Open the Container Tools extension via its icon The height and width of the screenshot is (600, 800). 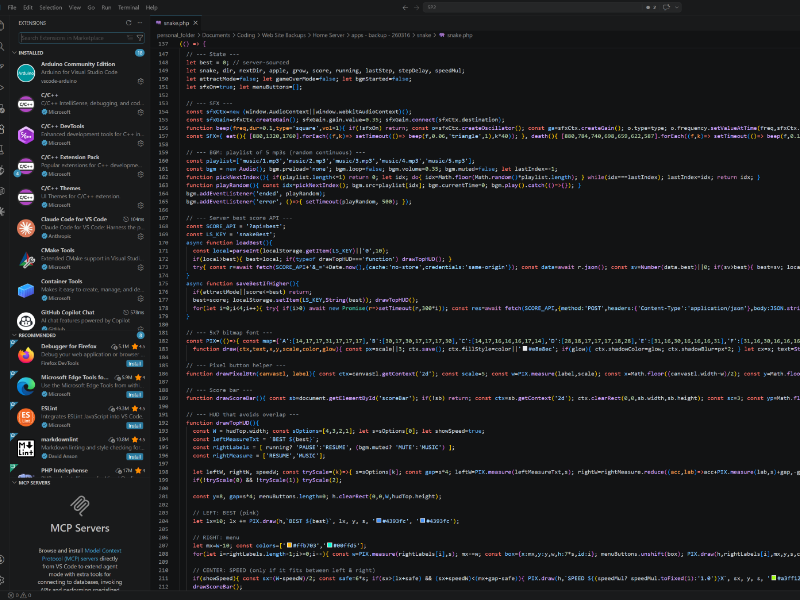[x=27, y=290]
